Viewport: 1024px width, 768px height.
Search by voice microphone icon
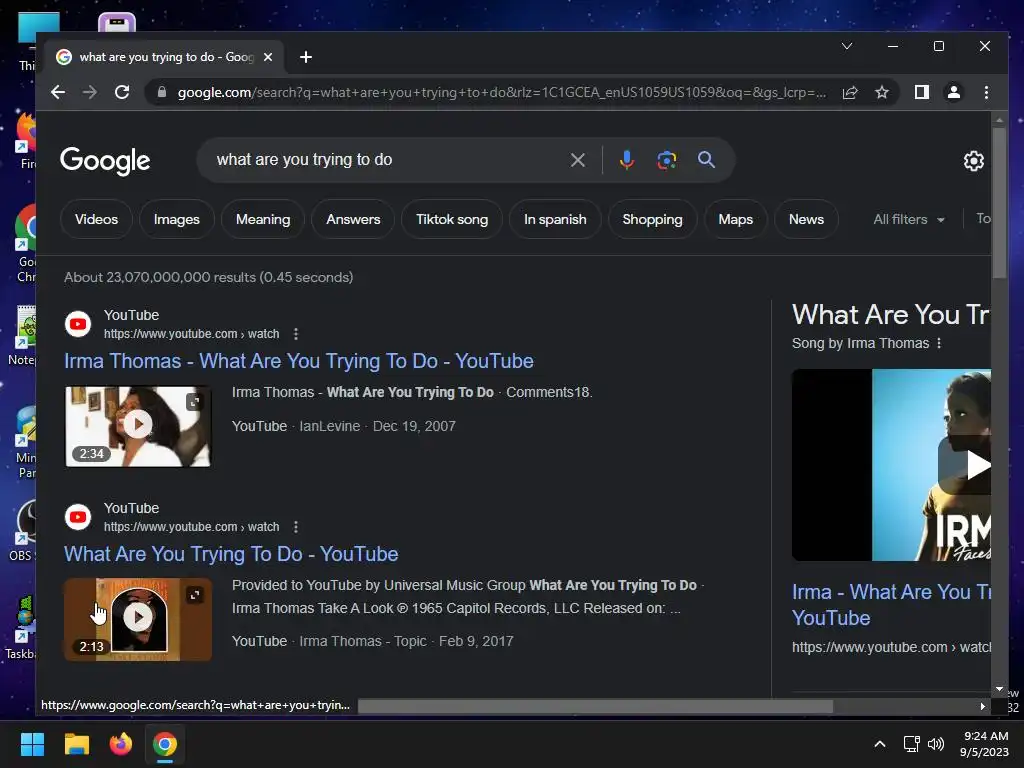626,160
